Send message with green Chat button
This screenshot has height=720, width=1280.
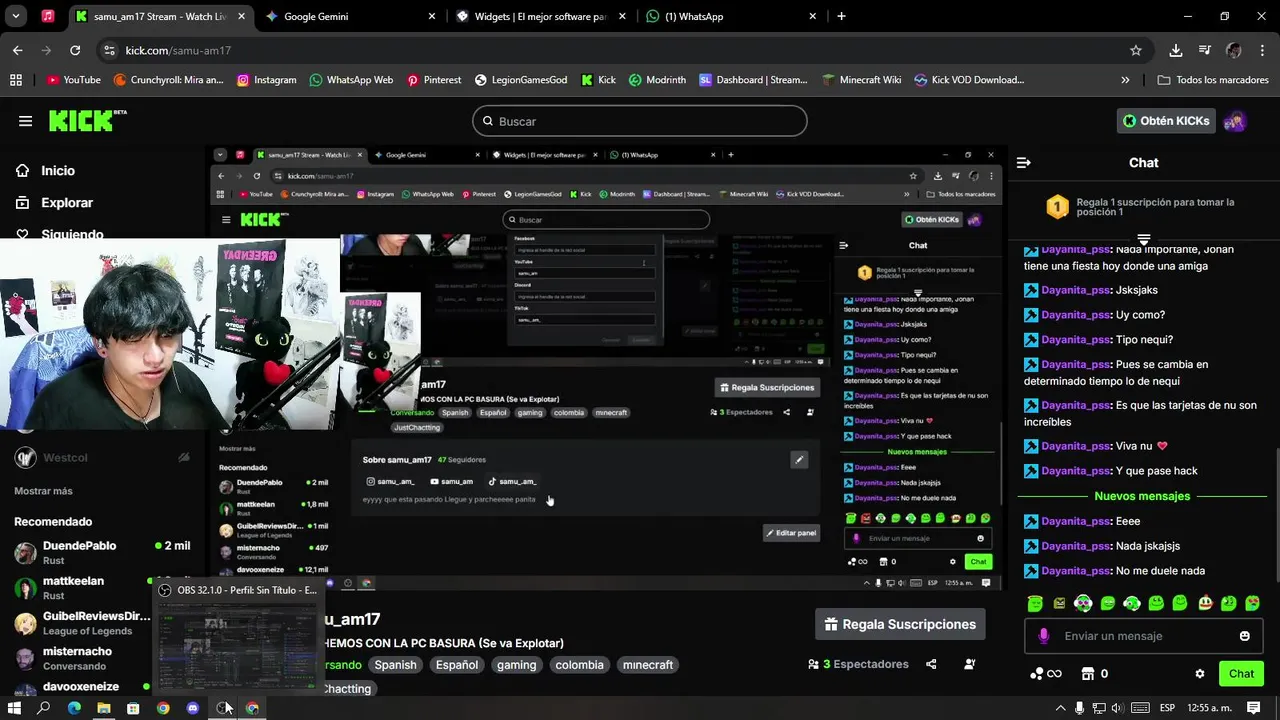click(x=1241, y=674)
